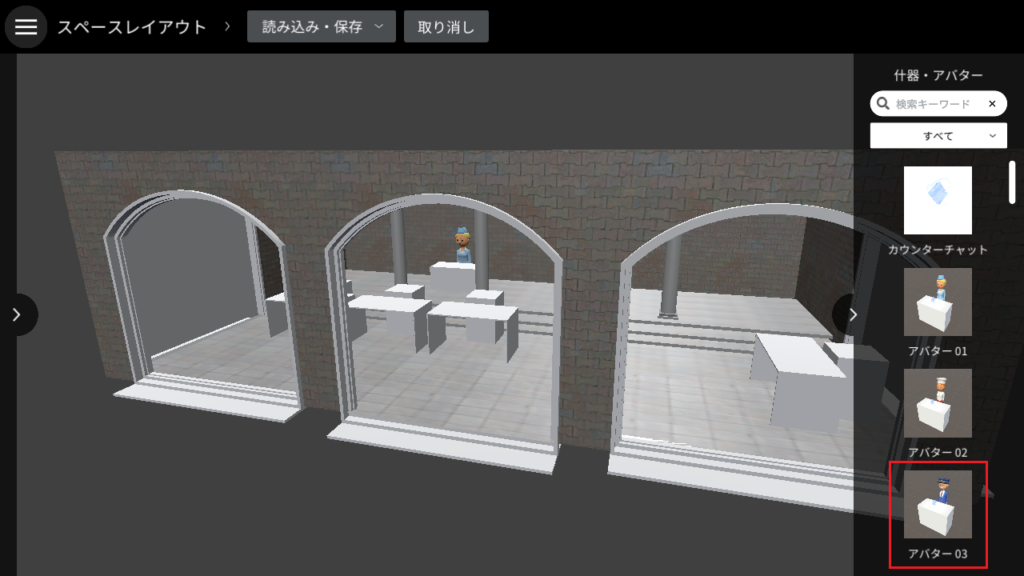Select the カウンターチャット thumbnail
The height and width of the screenshot is (576, 1024).
938,200
